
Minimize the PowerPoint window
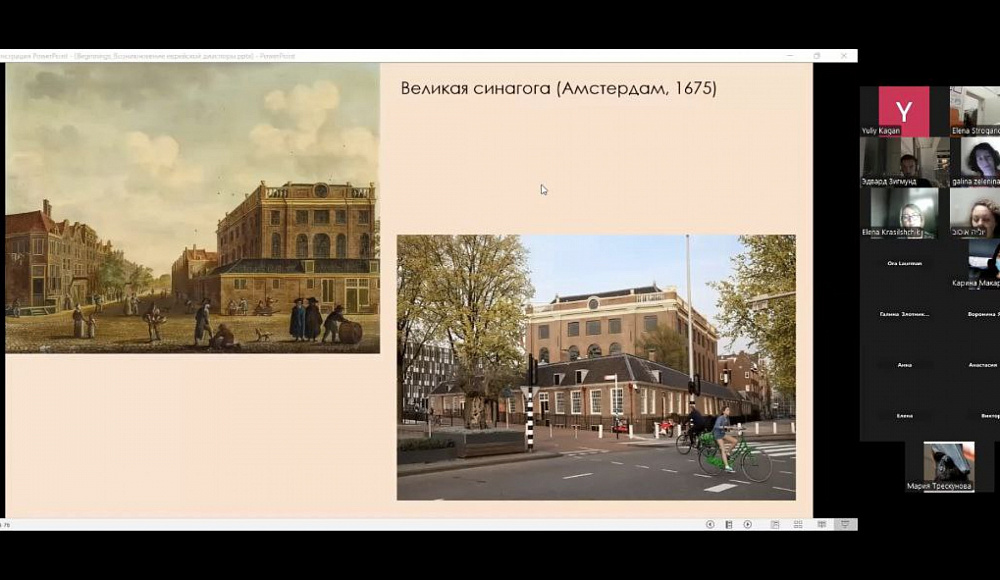point(790,56)
